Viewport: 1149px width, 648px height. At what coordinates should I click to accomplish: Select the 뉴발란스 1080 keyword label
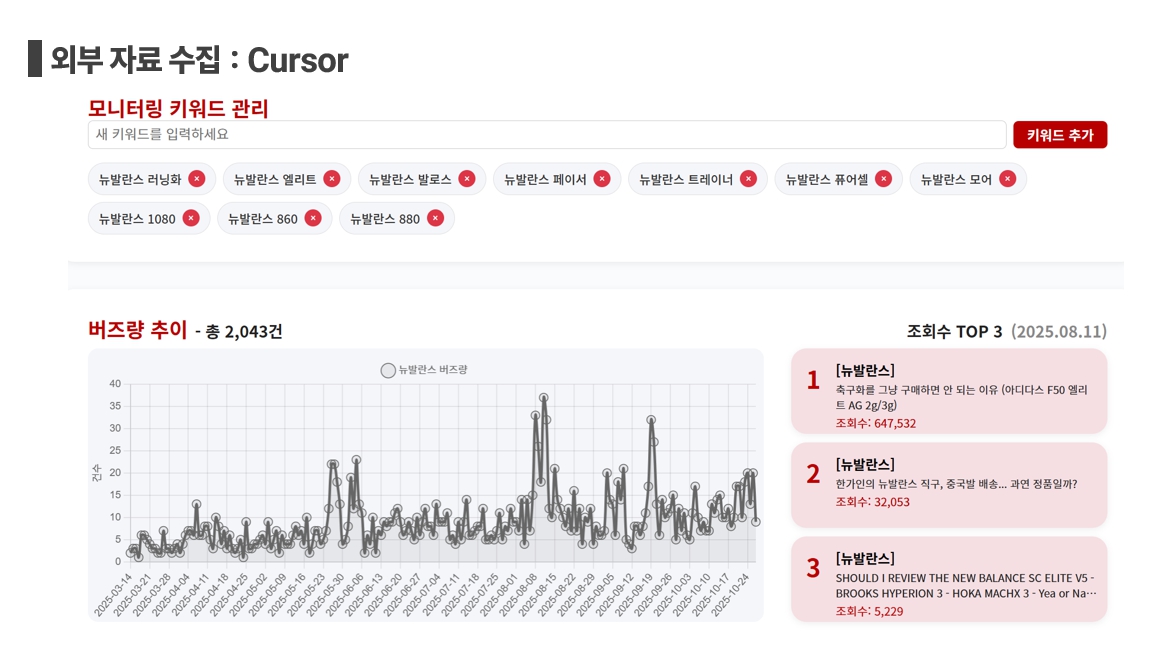tap(133, 219)
